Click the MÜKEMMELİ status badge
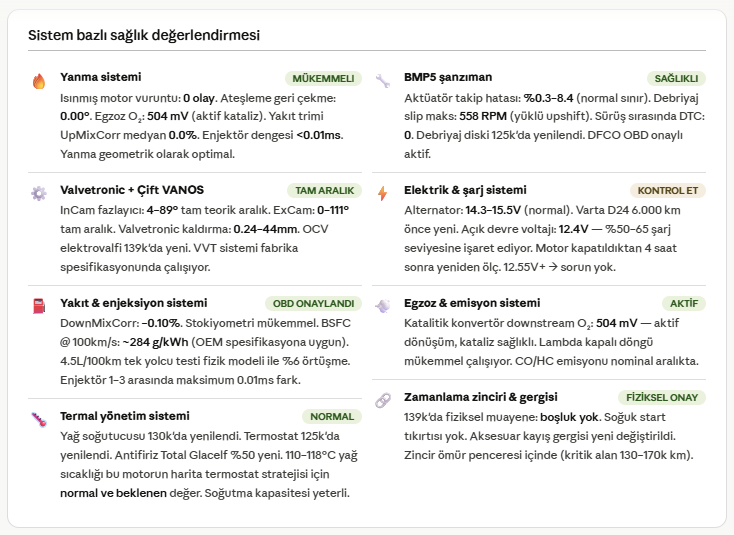 point(323,78)
